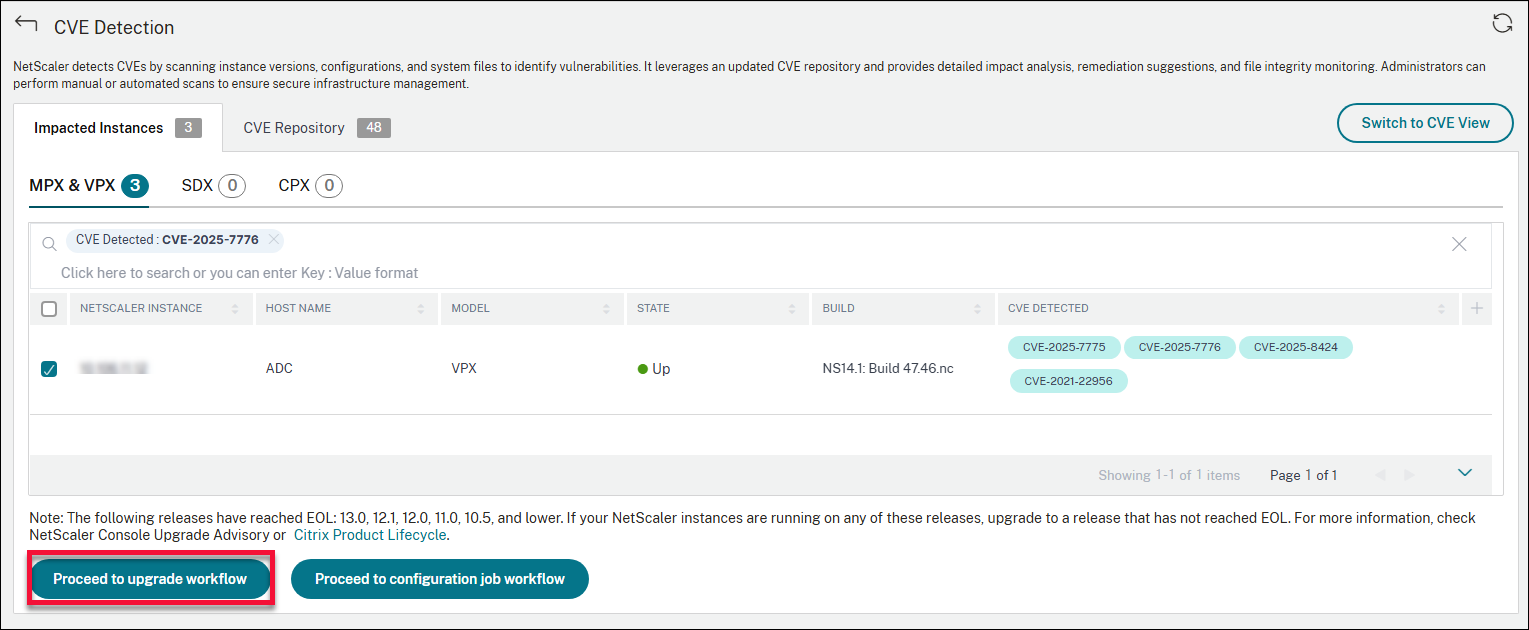Click Switch to CVE View button
The height and width of the screenshot is (630, 1529).
[x=1425, y=123]
